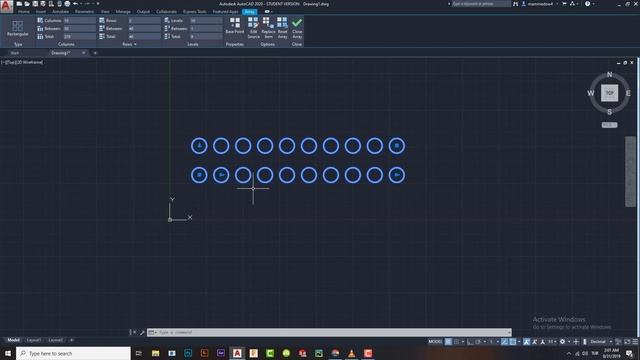This screenshot has height=360, width=640.
Task: Open the annotation scale 1:1 dropdown
Action: pyautogui.click(x=552, y=342)
